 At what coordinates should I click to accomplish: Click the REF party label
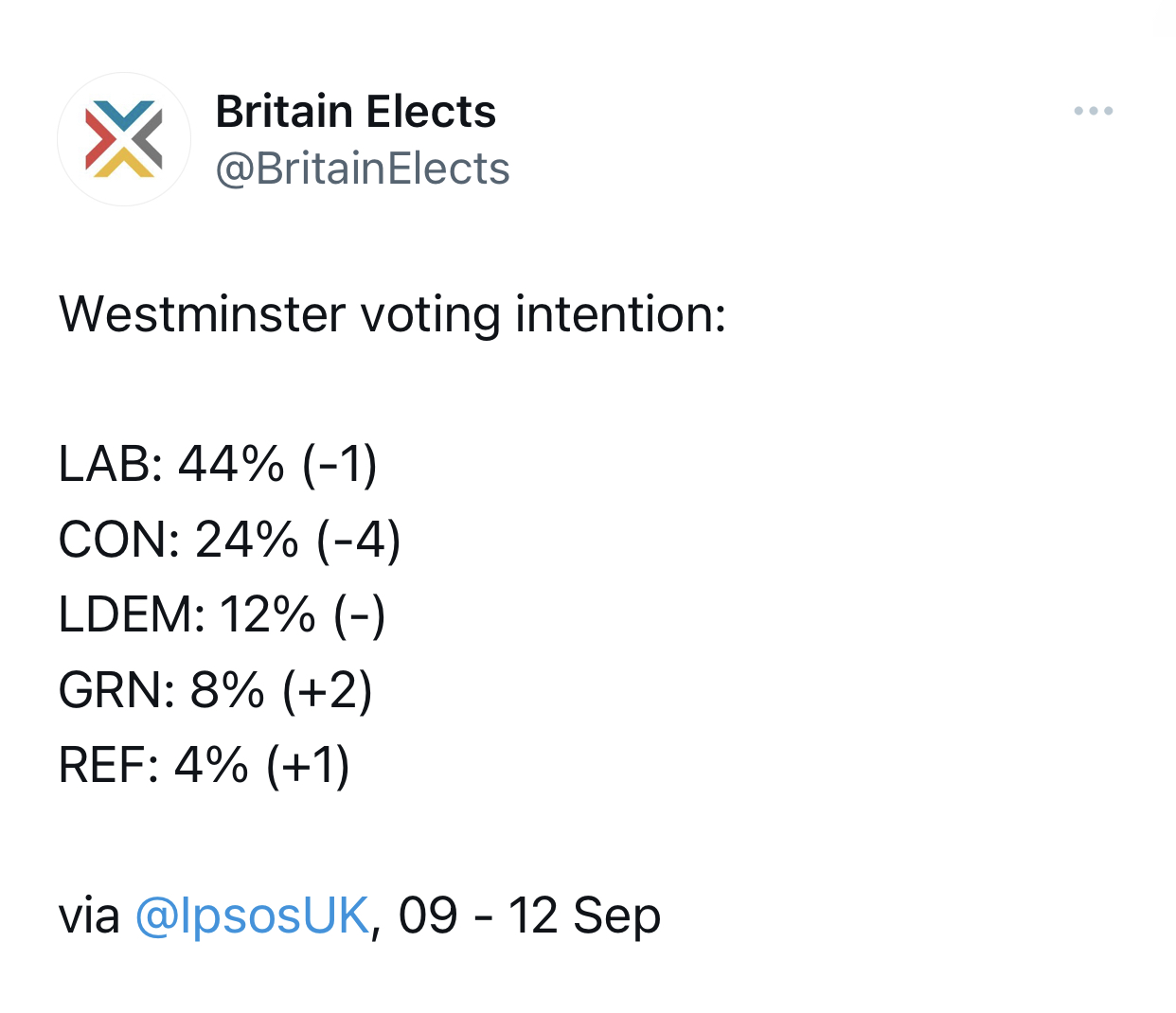click(x=108, y=765)
